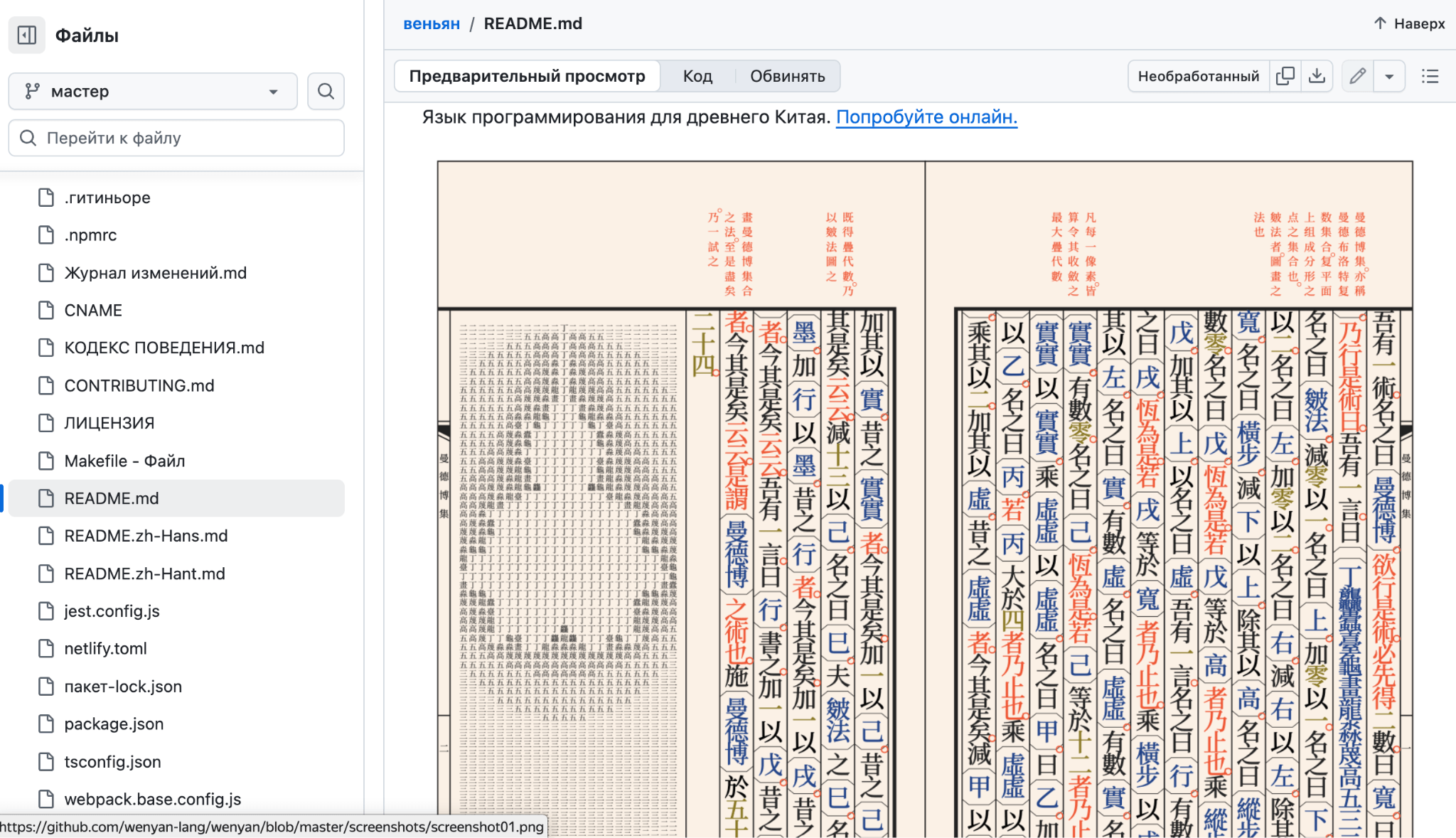Screen dimensions: 1456x838
Task: Select Предварительный просмотр tab
Action: click(x=527, y=76)
